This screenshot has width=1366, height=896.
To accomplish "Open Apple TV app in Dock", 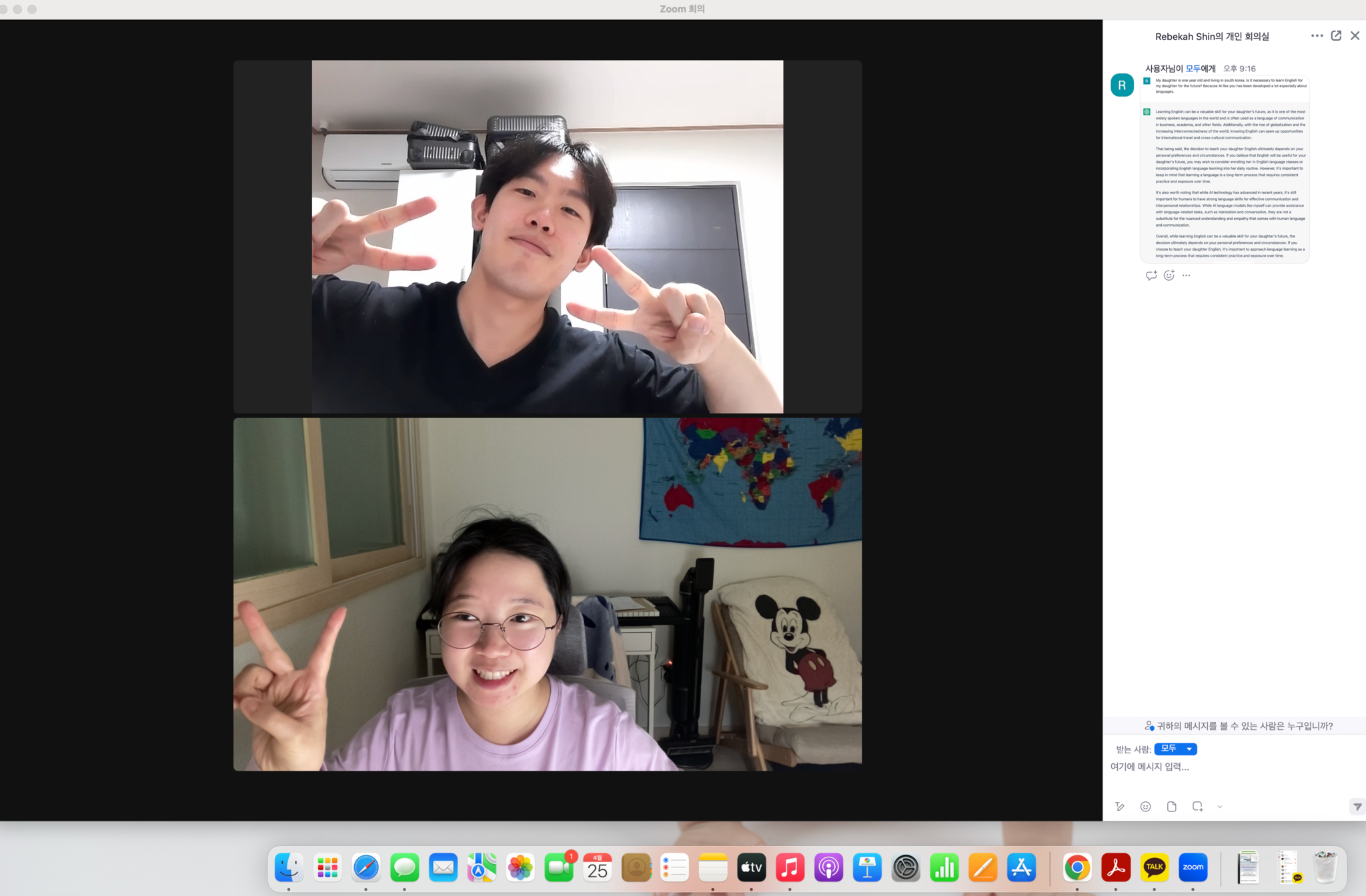I will 752,867.
